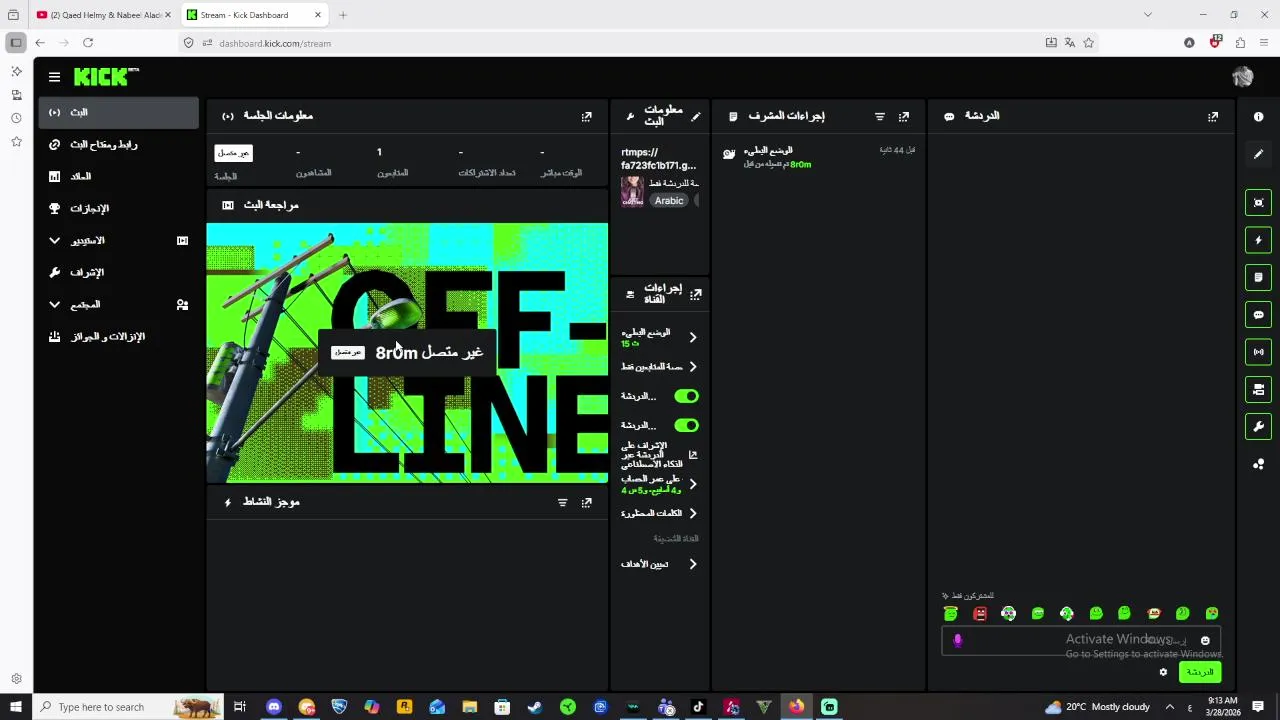Pop out the معلومات الجلسة session info panel
Image resolution: width=1280 pixels, height=720 pixels.
586,116
